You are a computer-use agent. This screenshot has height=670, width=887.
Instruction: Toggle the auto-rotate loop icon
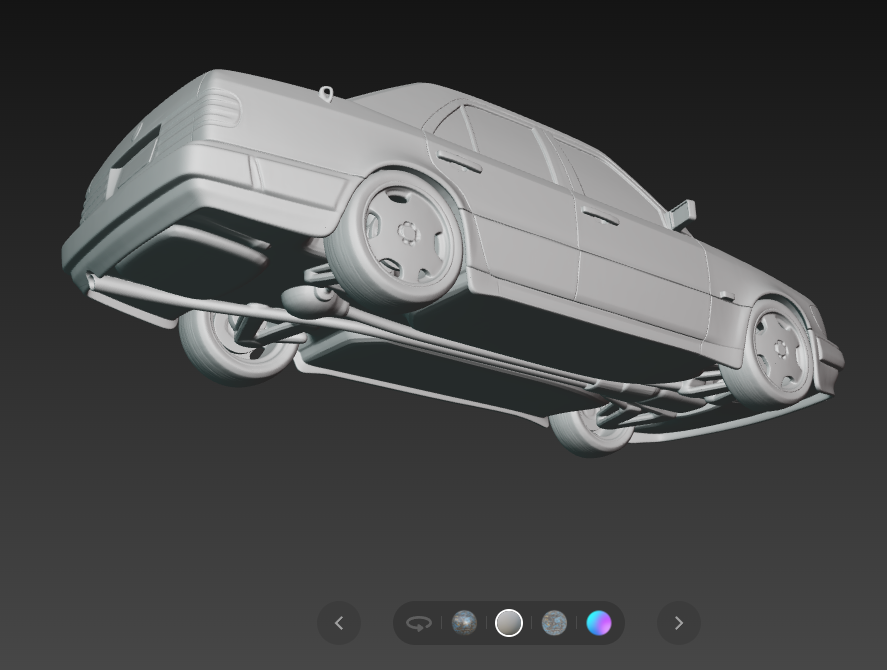click(418, 623)
